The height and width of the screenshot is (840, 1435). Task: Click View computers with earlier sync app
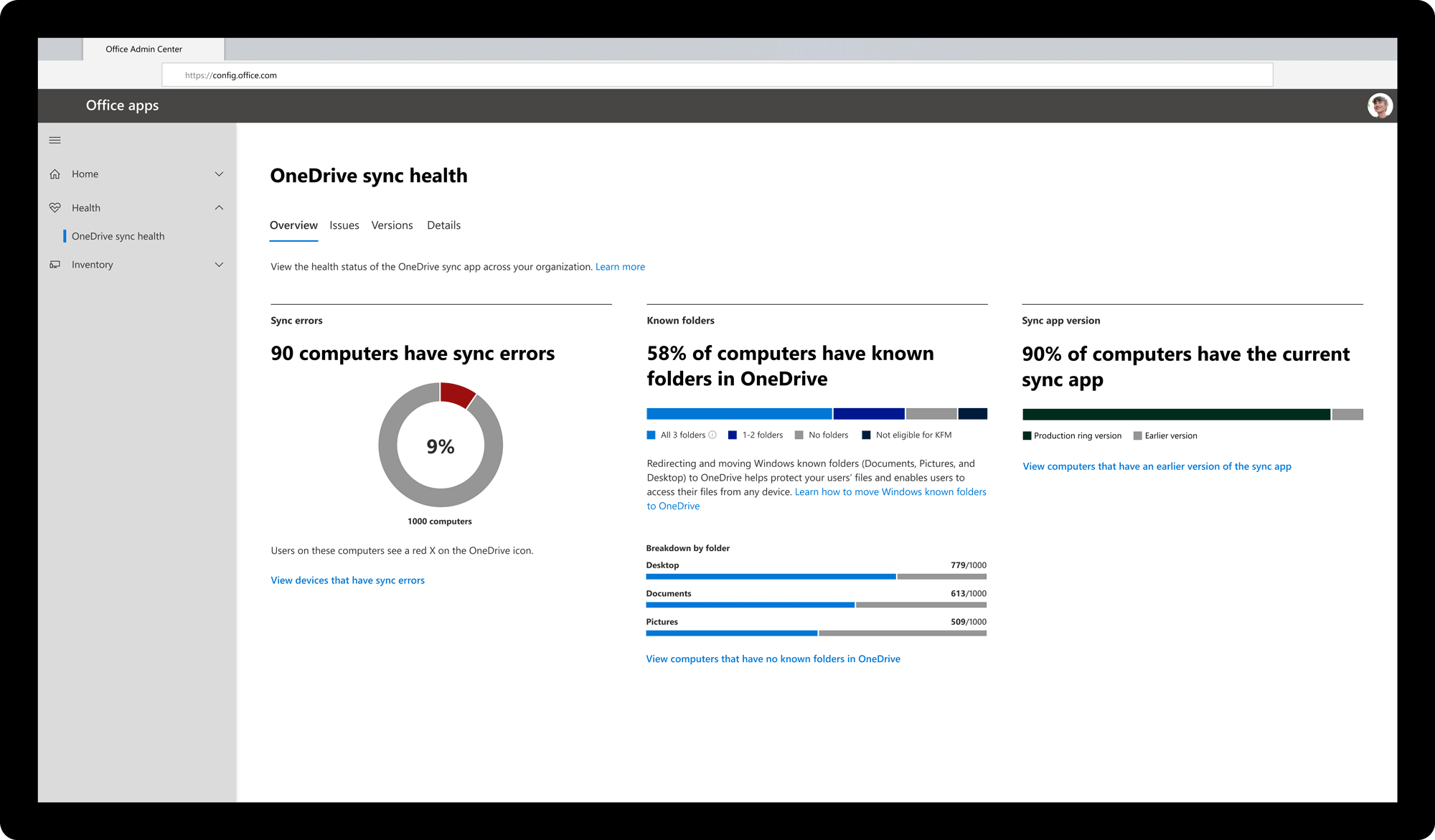[x=1155, y=465]
